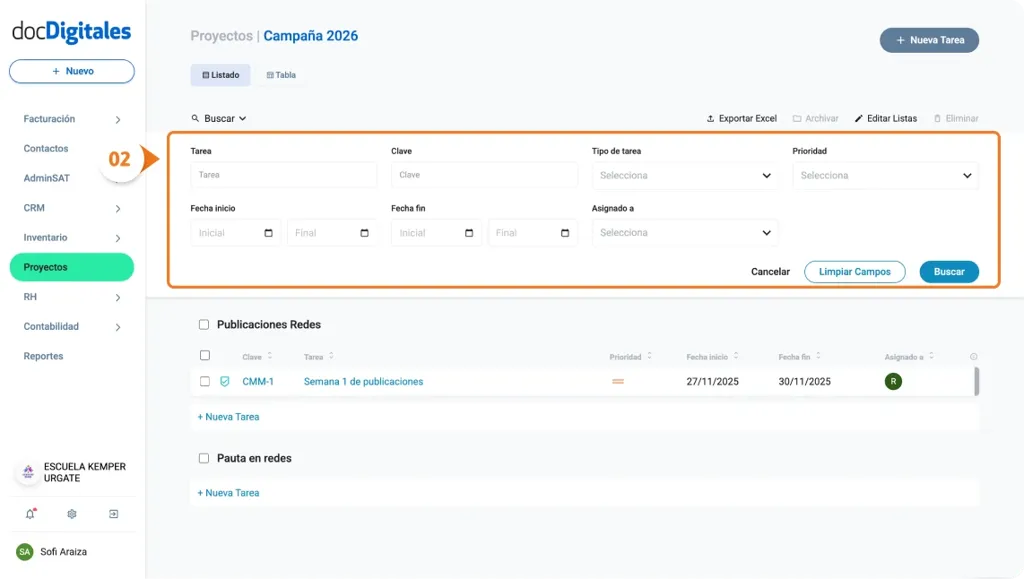
Task: Select the Semana 1 de publicaciones task checkbox
Action: [205, 381]
